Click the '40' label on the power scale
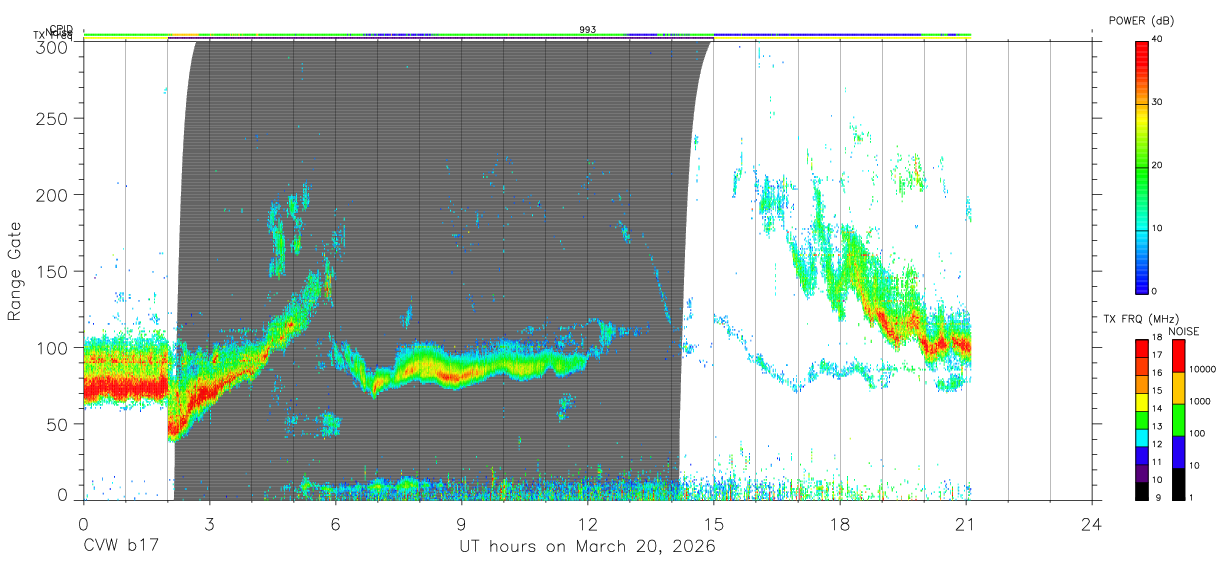The width and height of the screenshot is (1228, 567). (x=1158, y=39)
